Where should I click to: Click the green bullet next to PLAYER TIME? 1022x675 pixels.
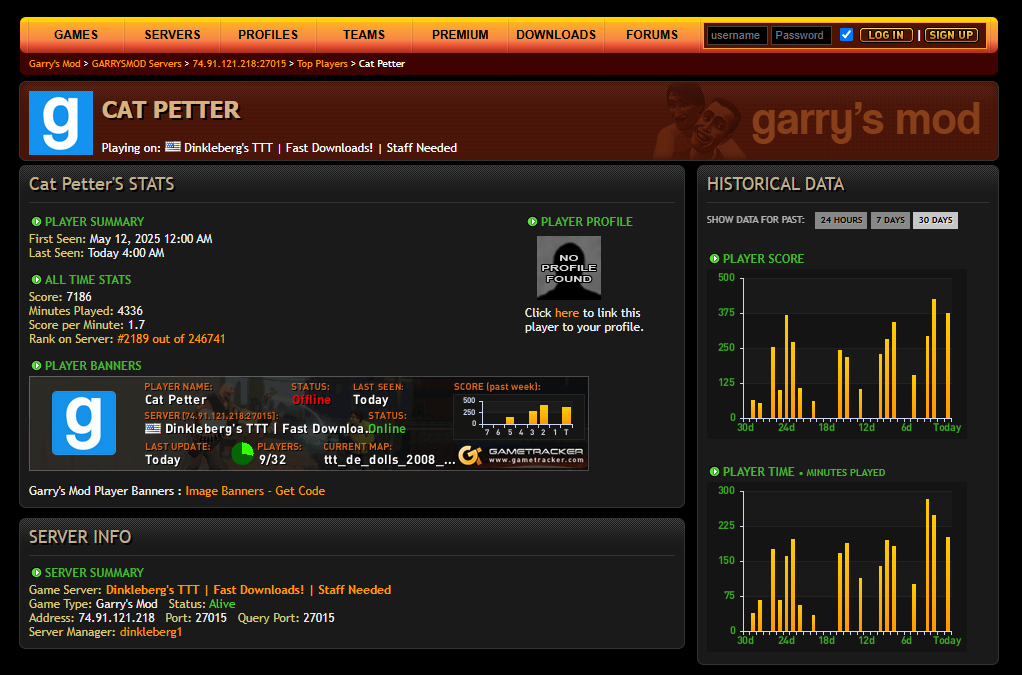click(x=714, y=472)
